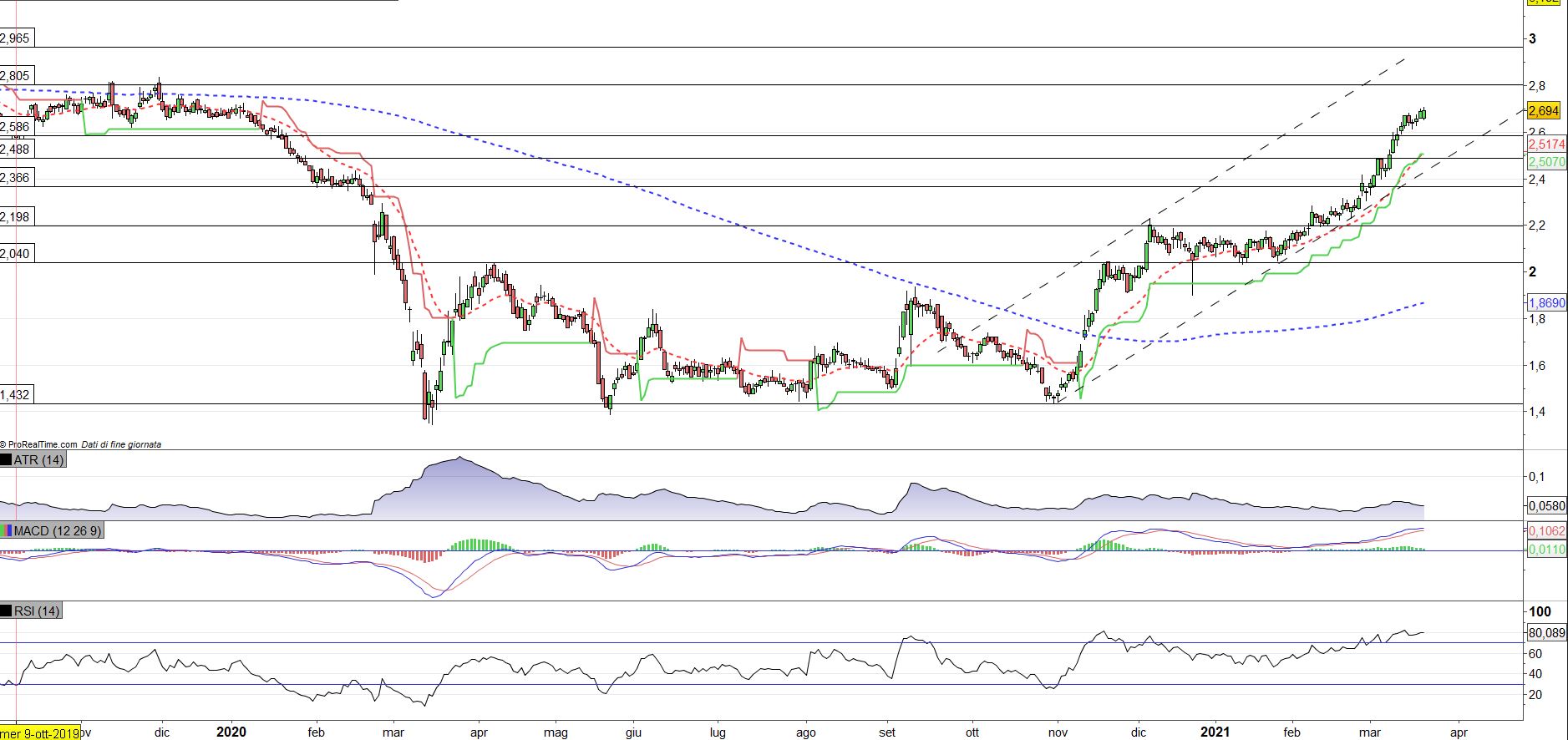This screenshot has height=740, width=1568.
Task: Select the 2,198 horizontal level label
Action: point(15,217)
